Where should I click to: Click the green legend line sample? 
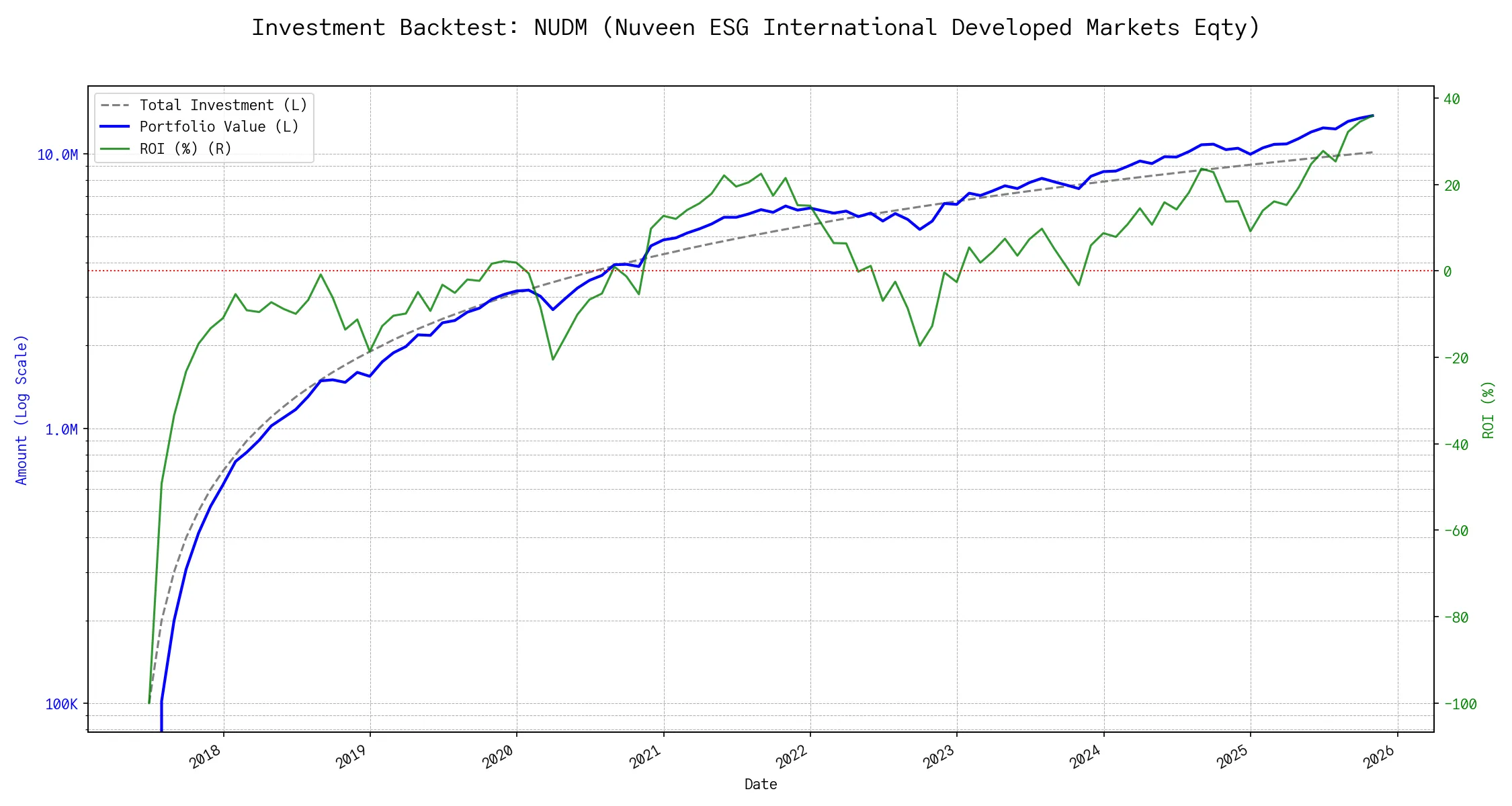[115, 148]
